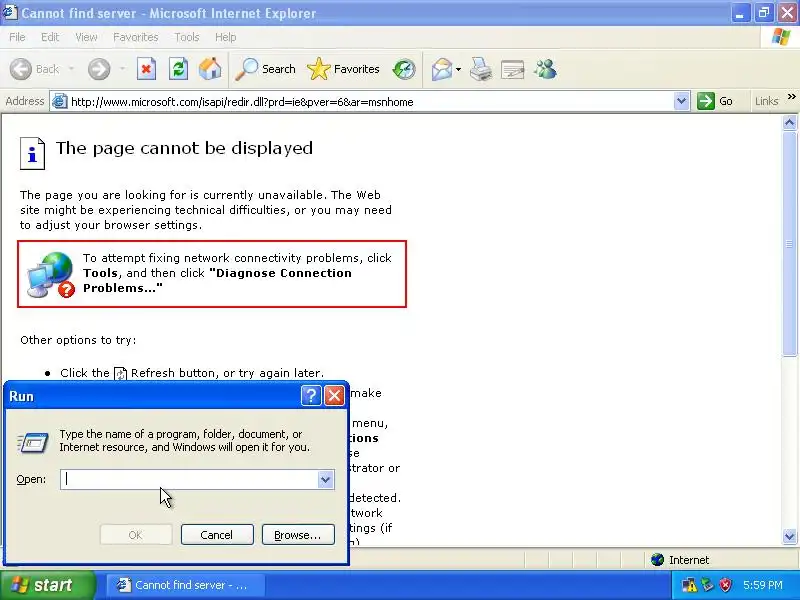Viewport: 800px width, 600px height.
Task: Open the Help menu
Action: coord(225,37)
